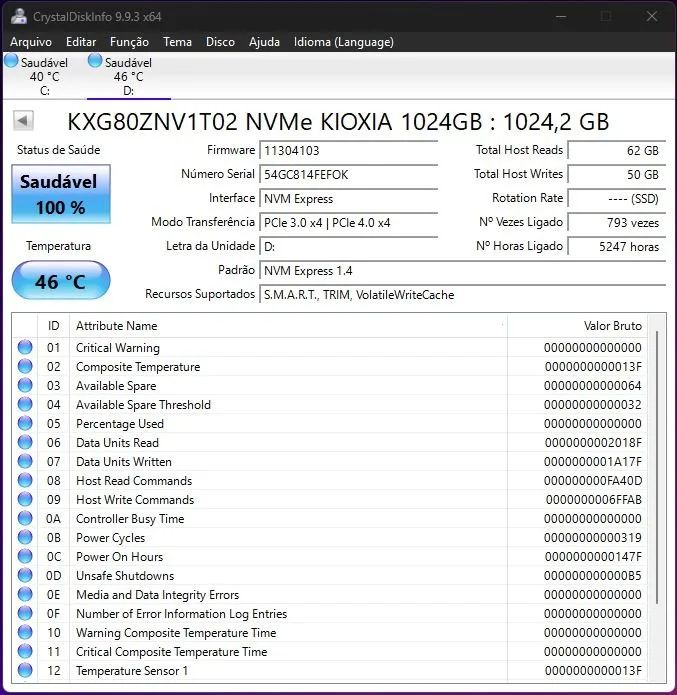Click the Letra da Unidade field D:
677x695 pixels.
(x=348, y=246)
